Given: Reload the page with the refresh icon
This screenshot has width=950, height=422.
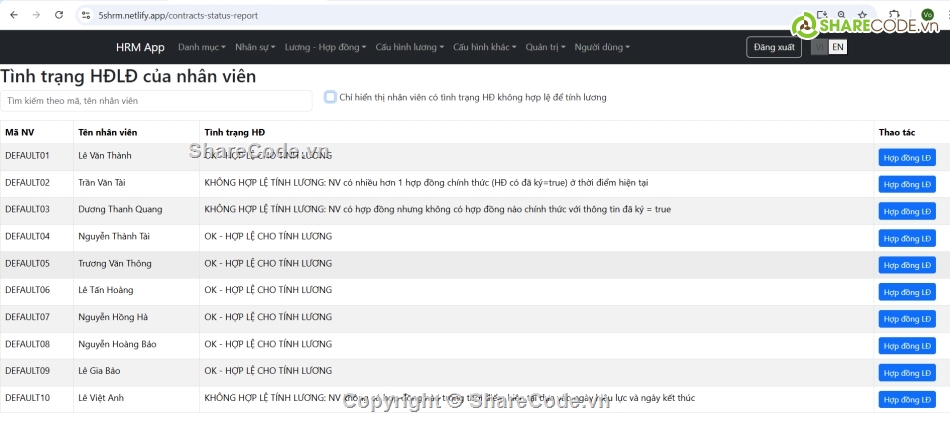Looking at the screenshot, I should coord(59,15).
